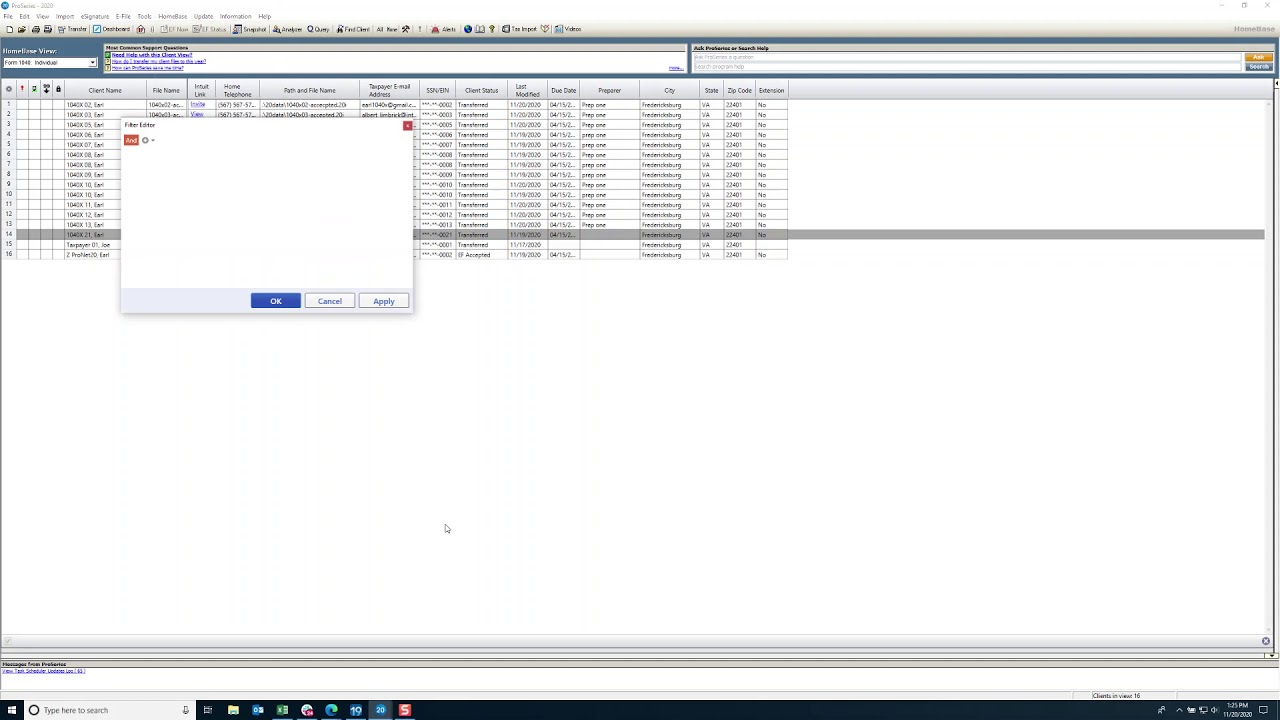Screen dimensions: 1280x720
Task: Click the volume icon in system tray
Action: tap(1215, 710)
